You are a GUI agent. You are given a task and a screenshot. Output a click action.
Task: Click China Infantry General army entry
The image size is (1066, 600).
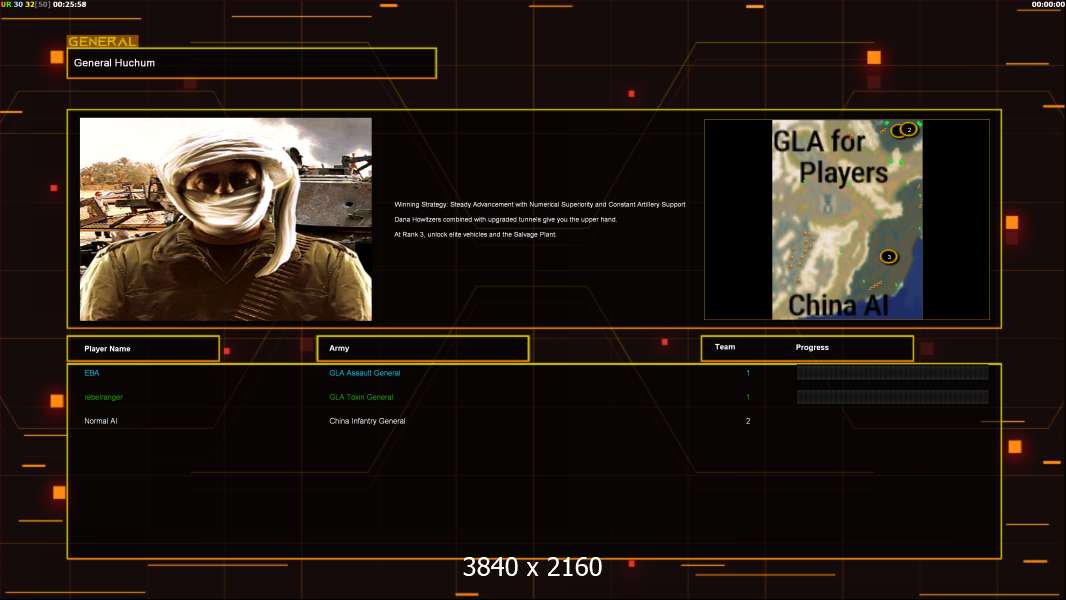tap(367, 421)
